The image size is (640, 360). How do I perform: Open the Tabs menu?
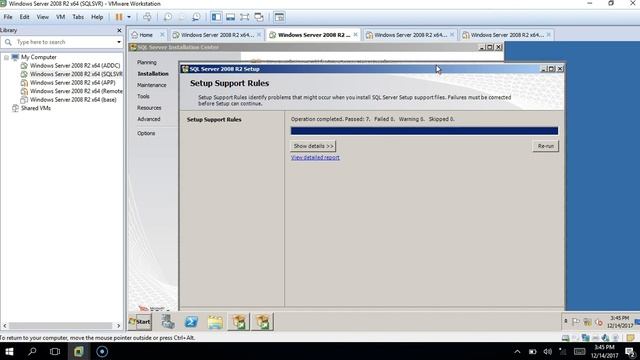pos(78,17)
